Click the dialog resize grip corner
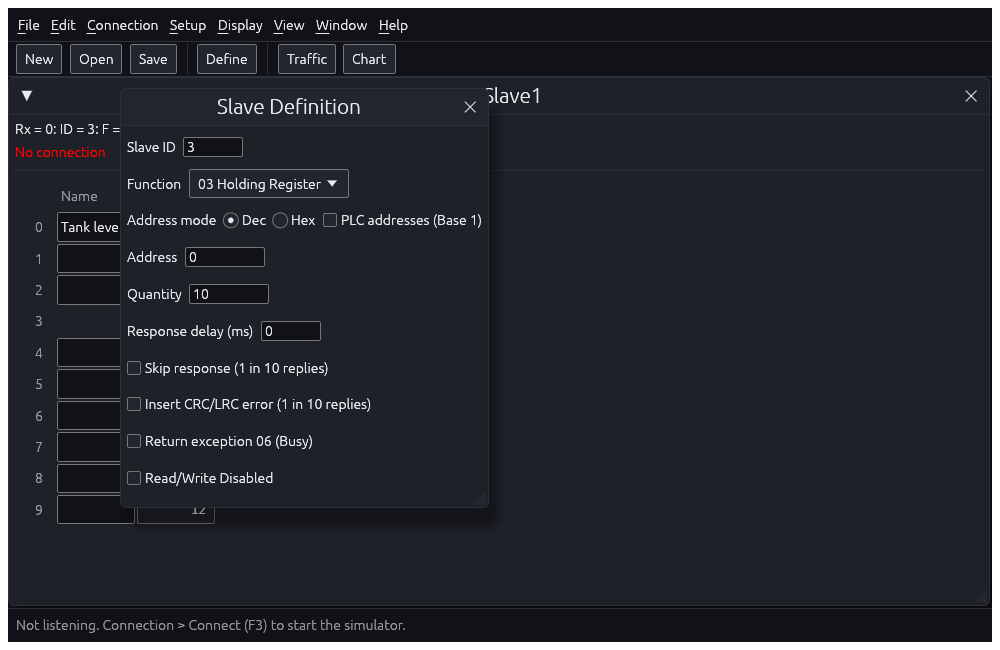Viewport: 1000px width, 650px height. [481, 499]
